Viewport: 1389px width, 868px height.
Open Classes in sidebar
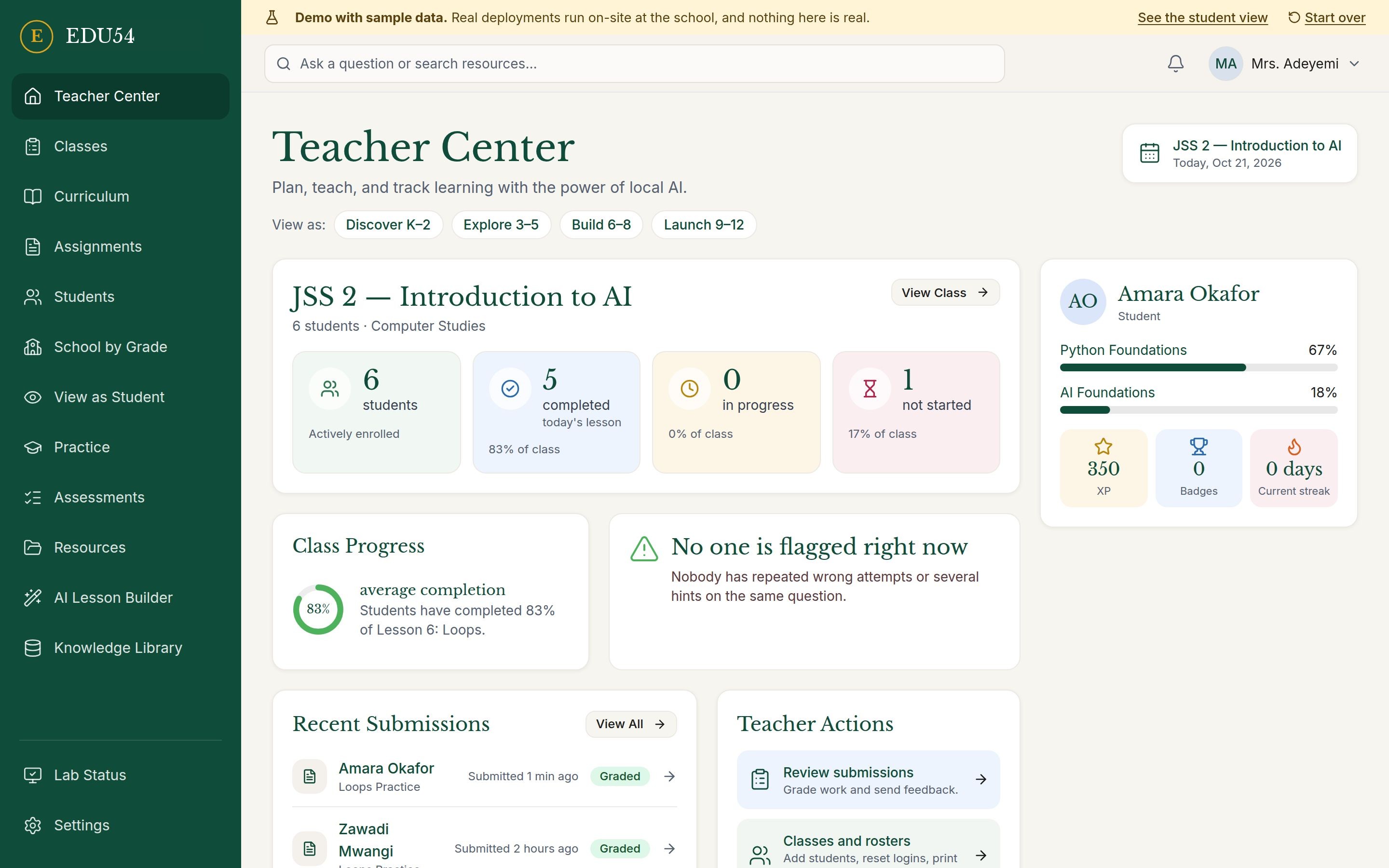[121, 147]
